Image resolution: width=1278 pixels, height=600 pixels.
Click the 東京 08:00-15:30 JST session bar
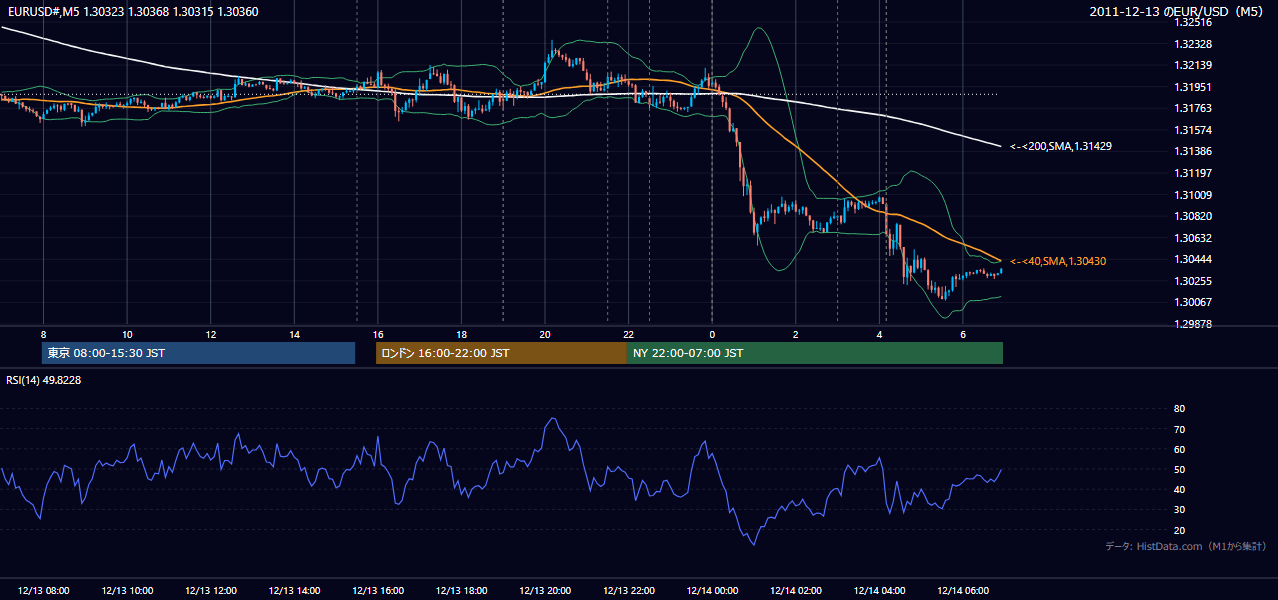tap(198, 353)
